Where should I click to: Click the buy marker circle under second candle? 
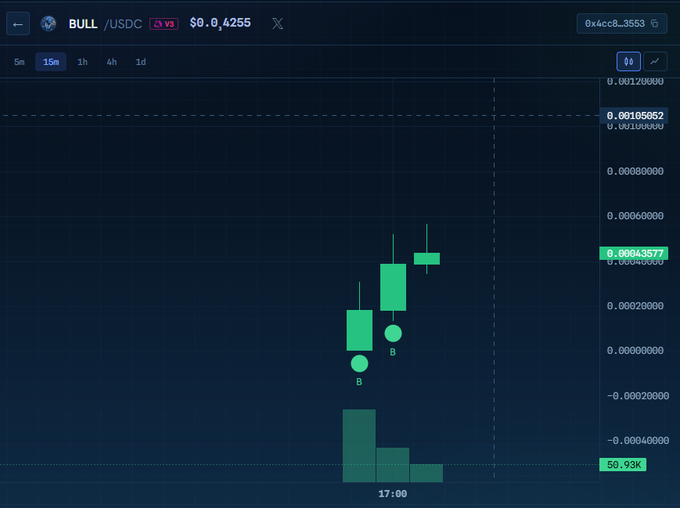393,333
